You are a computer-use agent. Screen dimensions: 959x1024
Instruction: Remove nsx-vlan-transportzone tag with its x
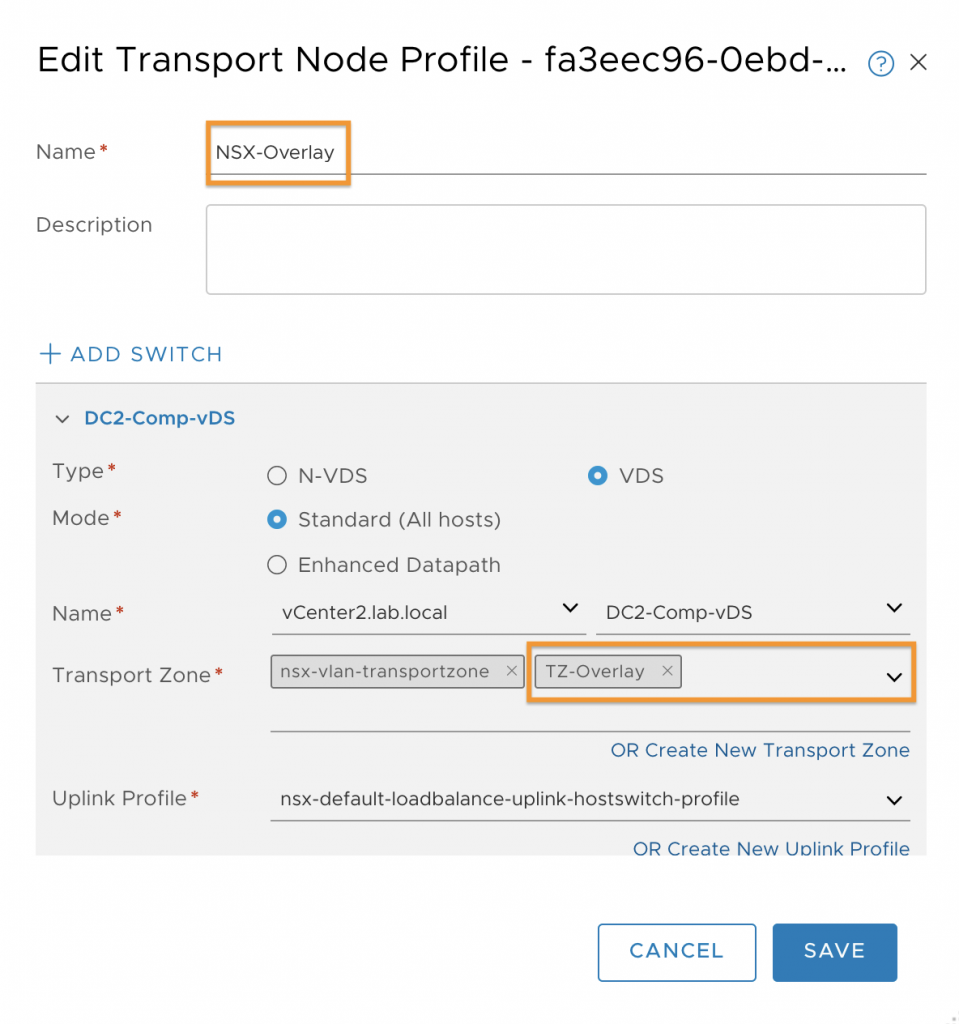coord(512,671)
